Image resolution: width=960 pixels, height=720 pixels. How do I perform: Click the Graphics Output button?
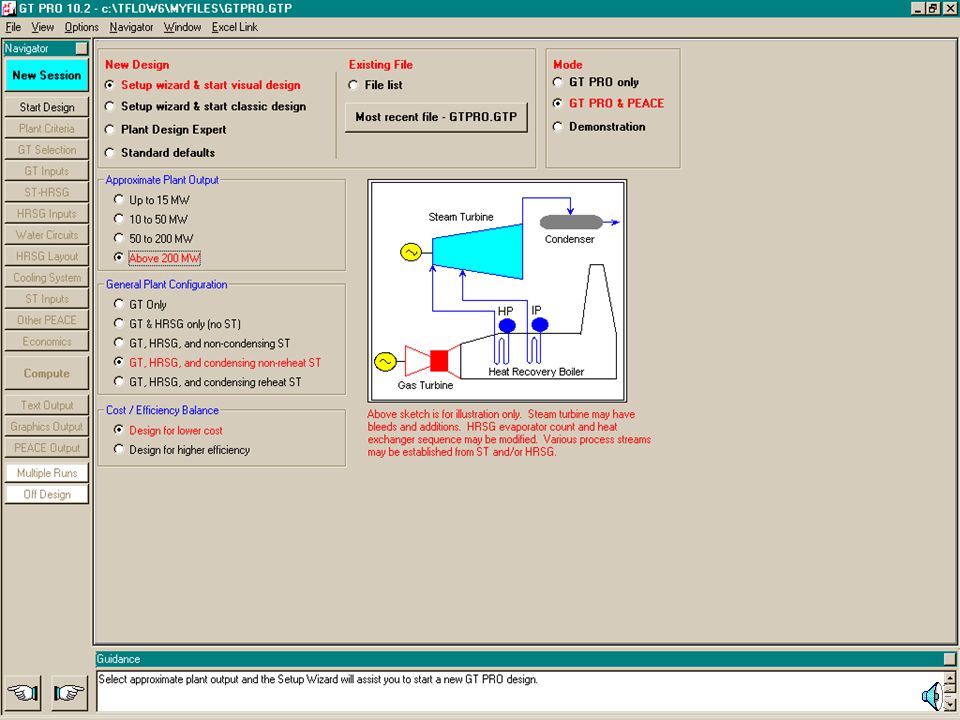pos(47,427)
